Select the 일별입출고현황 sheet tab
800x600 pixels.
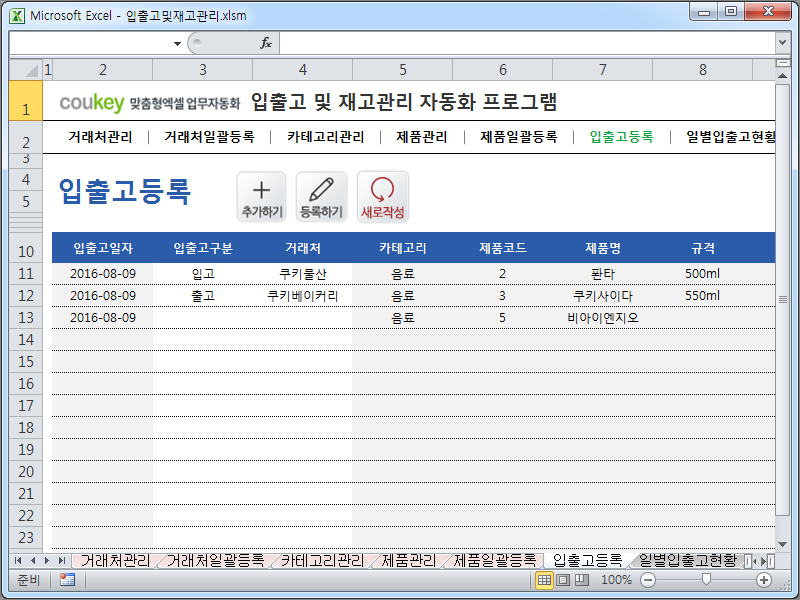point(688,561)
